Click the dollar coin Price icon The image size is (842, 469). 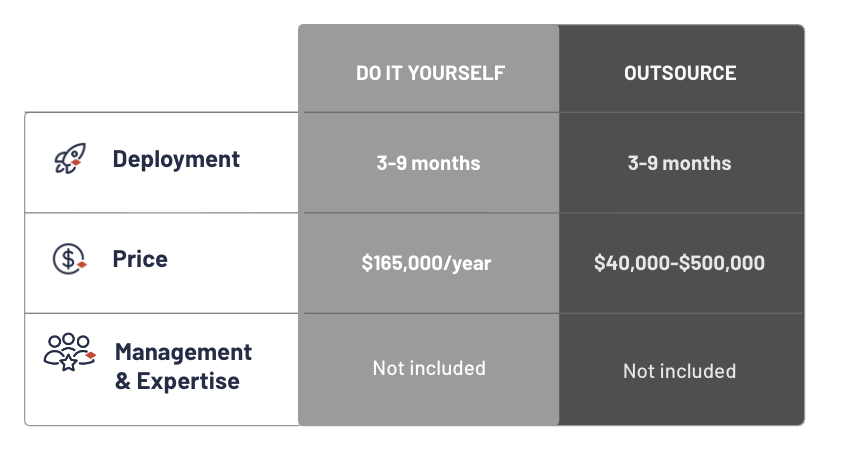click(70, 259)
